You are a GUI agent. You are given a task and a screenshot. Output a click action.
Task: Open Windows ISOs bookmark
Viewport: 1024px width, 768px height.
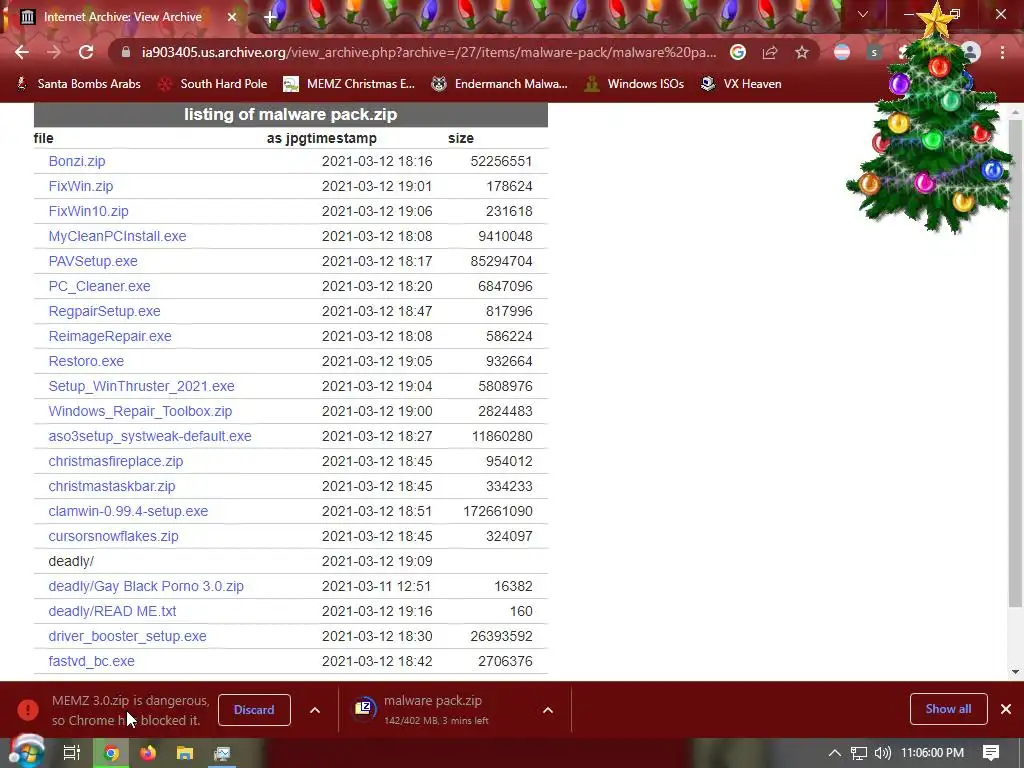tap(635, 84)
